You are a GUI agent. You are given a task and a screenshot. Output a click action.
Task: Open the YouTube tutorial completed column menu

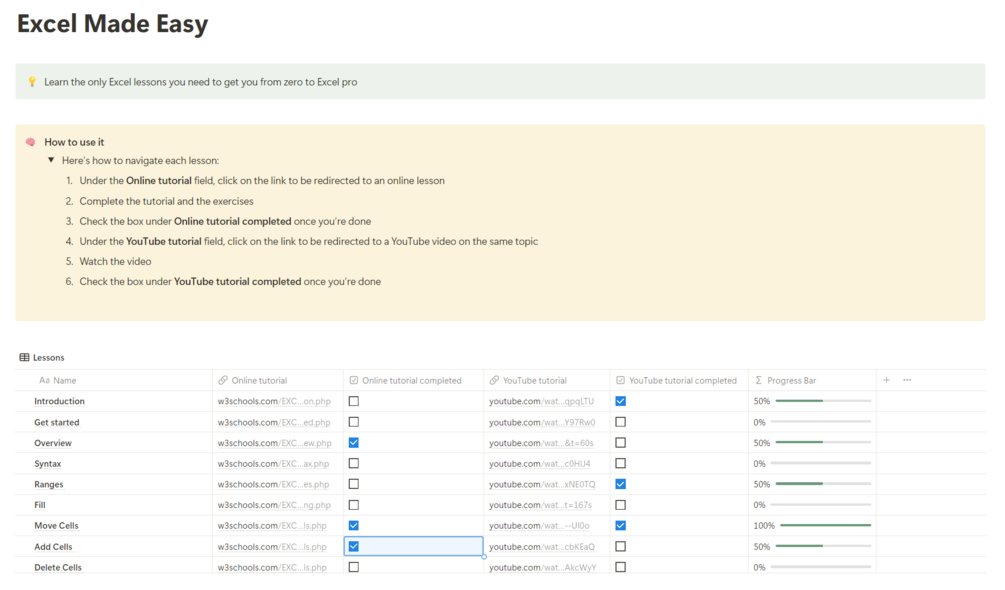click(682, 381)
